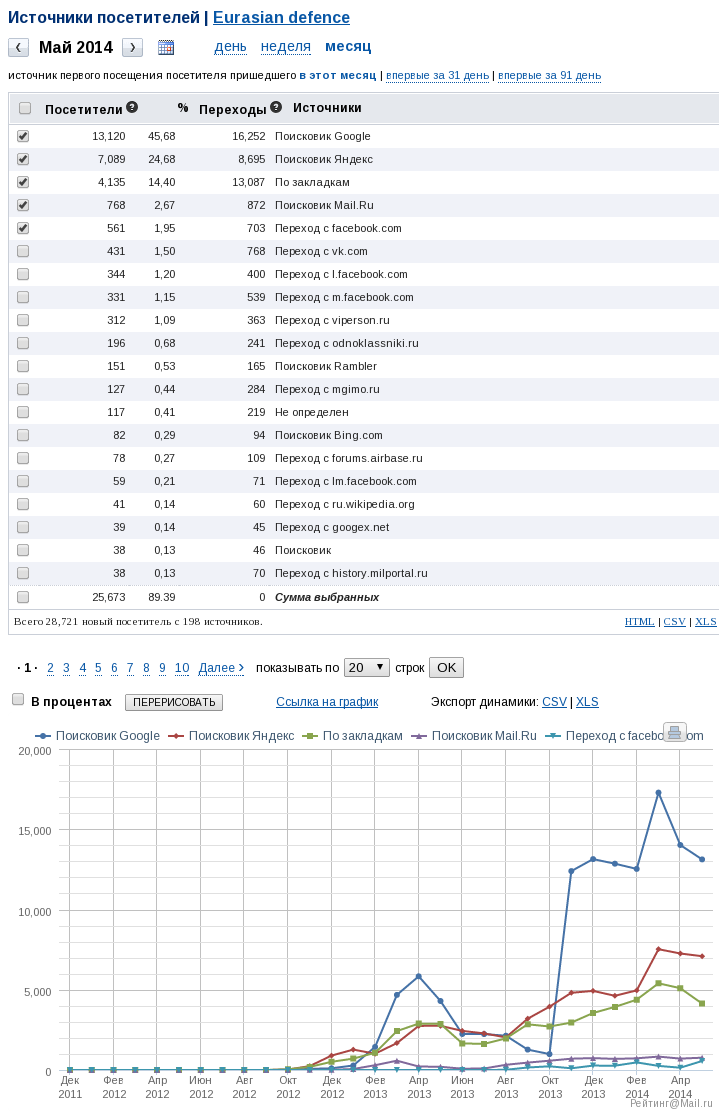Enable the В процентах checkbox
This screenshot has width=719, height=1111.
tap(18, 700)
